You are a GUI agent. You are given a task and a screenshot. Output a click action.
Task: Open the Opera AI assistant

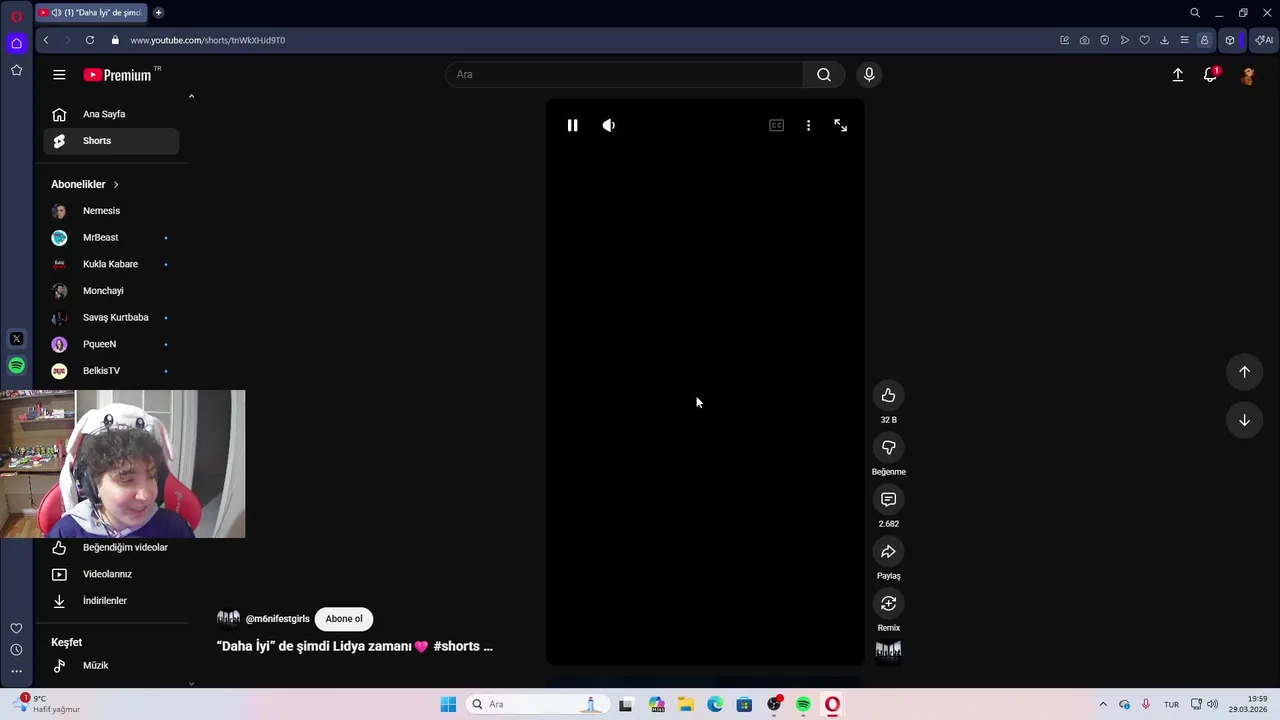(1264, 40)
